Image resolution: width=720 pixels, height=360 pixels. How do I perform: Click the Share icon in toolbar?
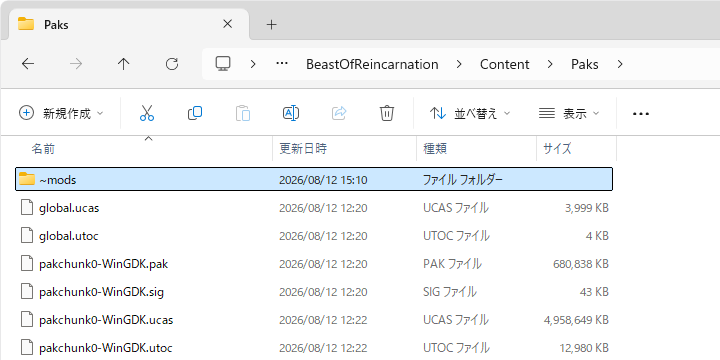339,113
